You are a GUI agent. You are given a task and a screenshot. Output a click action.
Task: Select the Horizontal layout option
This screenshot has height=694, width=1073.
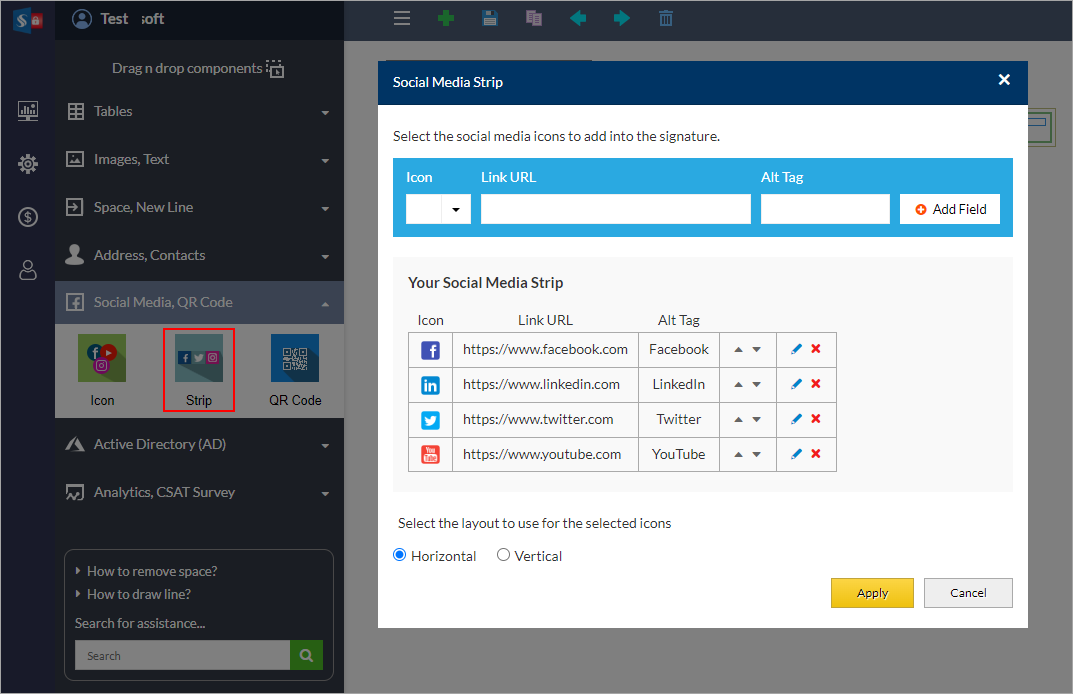(x=400, y=555)
